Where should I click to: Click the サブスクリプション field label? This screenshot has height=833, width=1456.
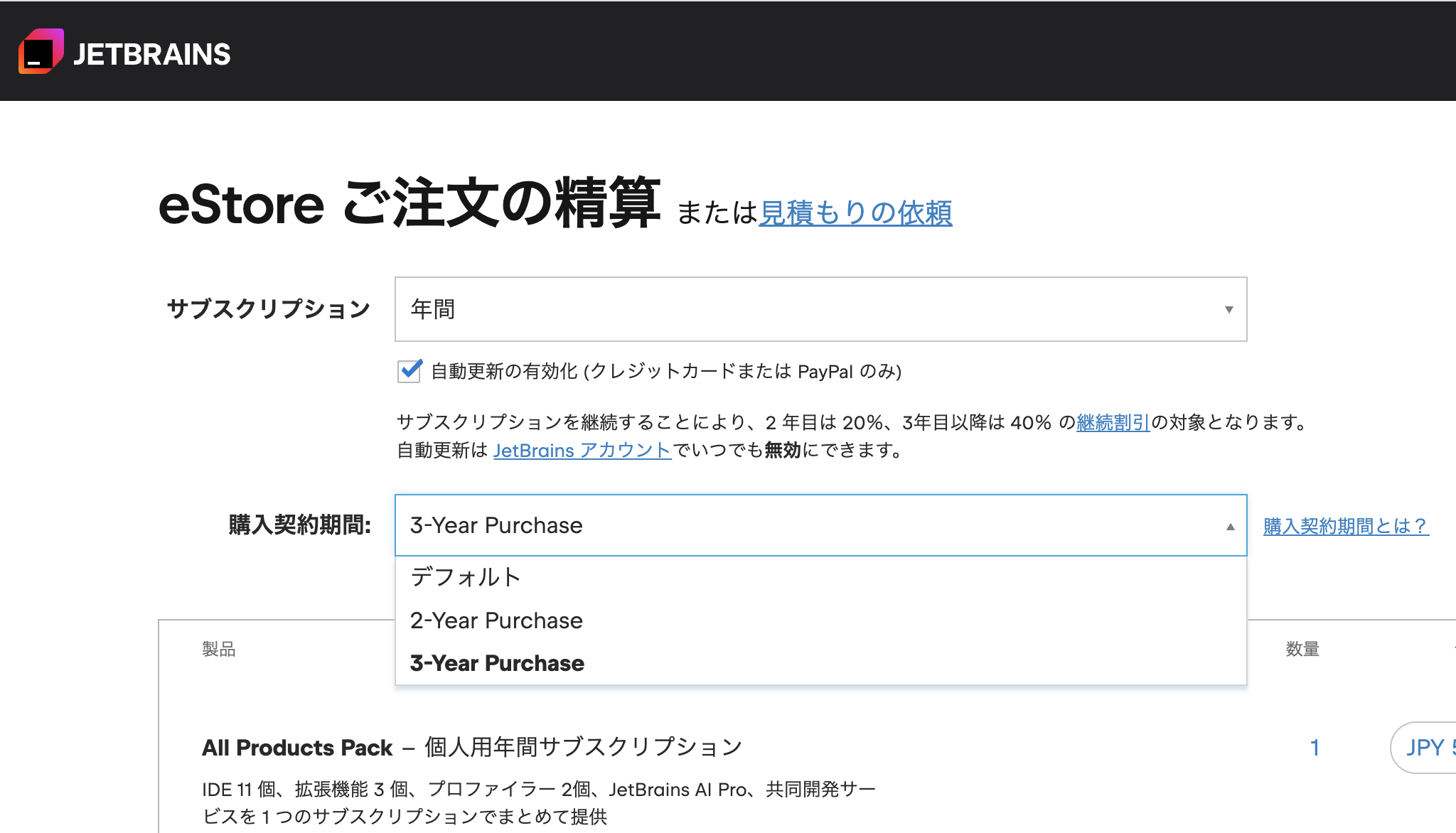point(269,309)
